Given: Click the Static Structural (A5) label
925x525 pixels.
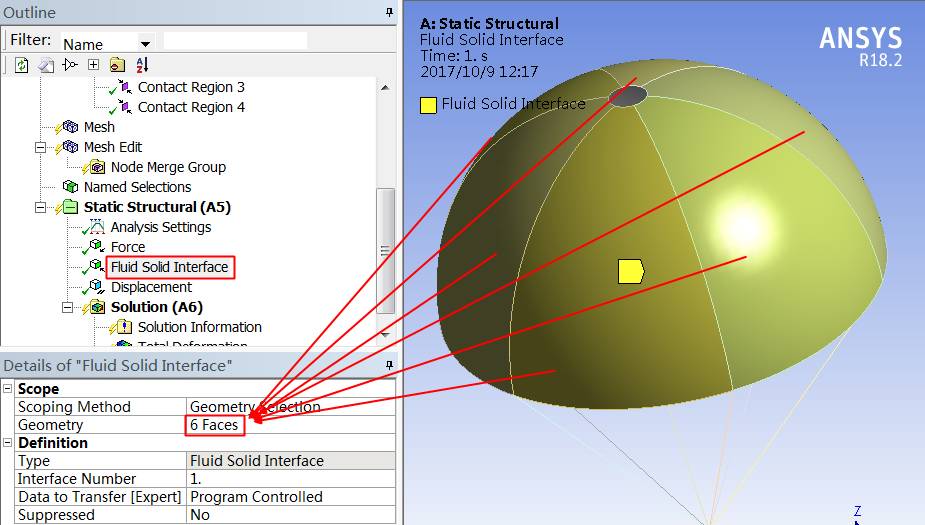Looking at the screenshot, I should tap(157, 207).
